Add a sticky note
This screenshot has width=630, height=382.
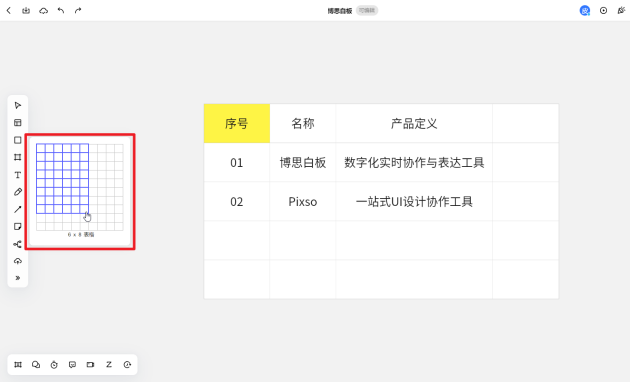[18, 227]
